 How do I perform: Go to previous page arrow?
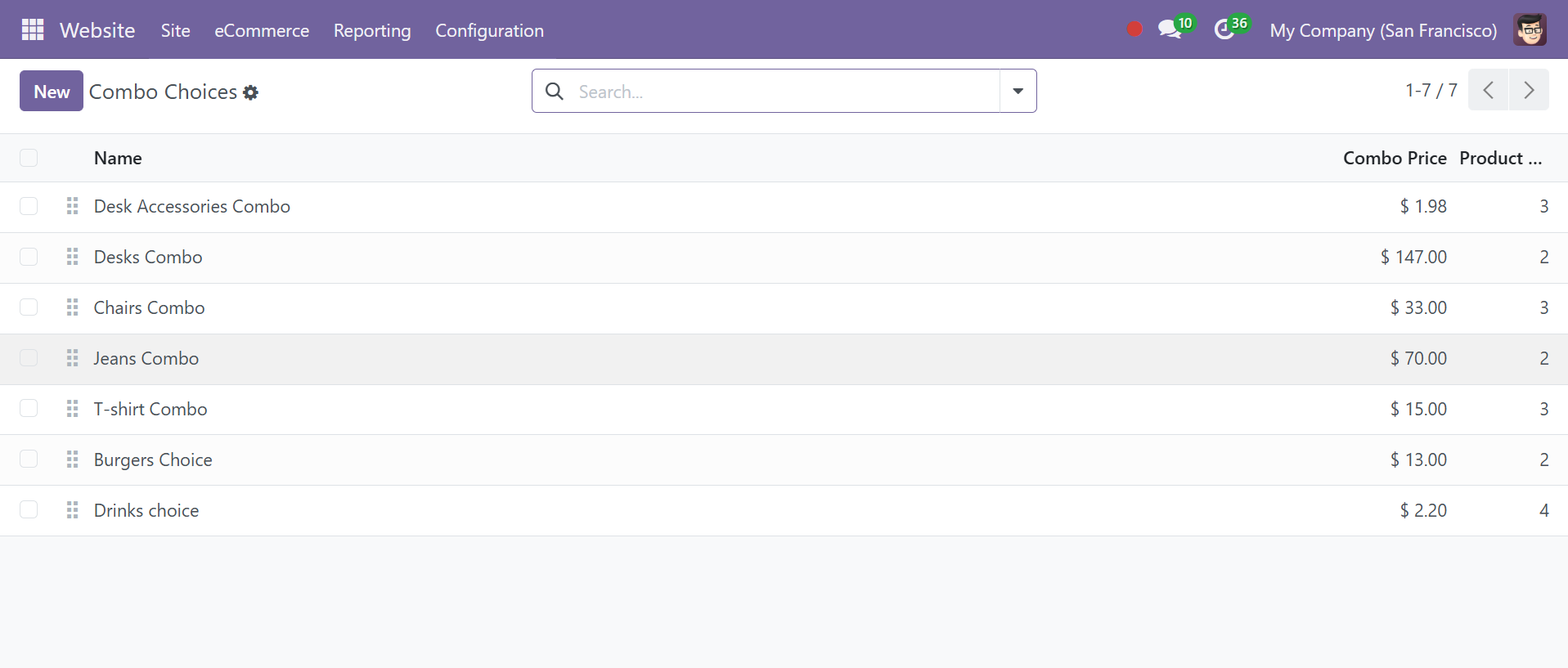point(1489,90)
